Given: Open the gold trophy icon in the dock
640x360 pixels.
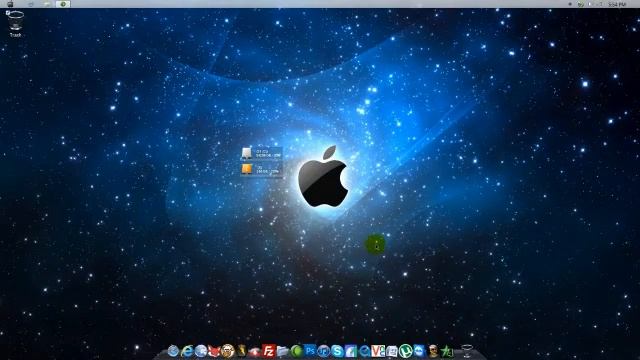Looking at the screenshot, I should click(x=242, y=351).
